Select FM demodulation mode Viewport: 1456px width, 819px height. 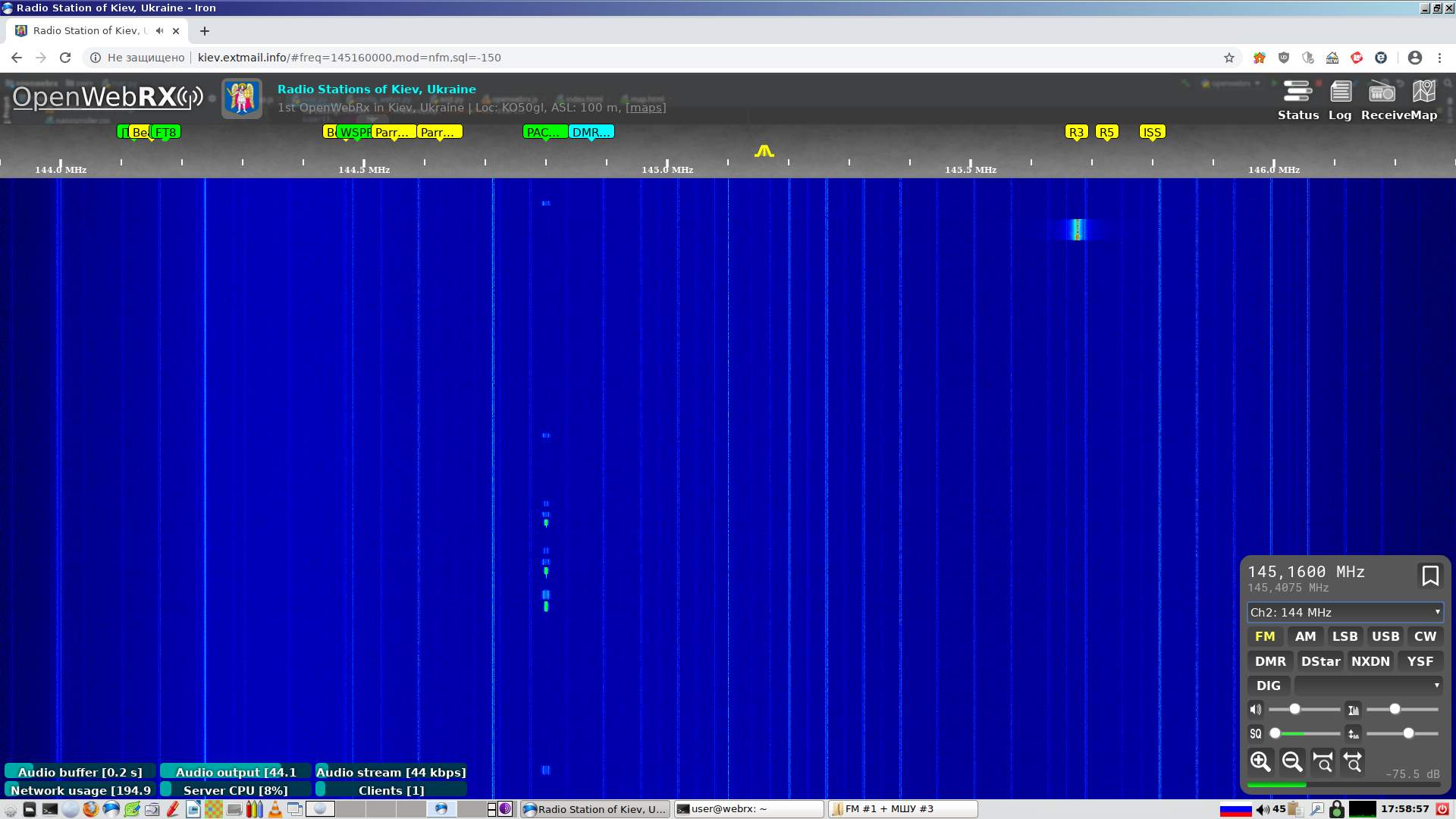(x=1265, y=637)
